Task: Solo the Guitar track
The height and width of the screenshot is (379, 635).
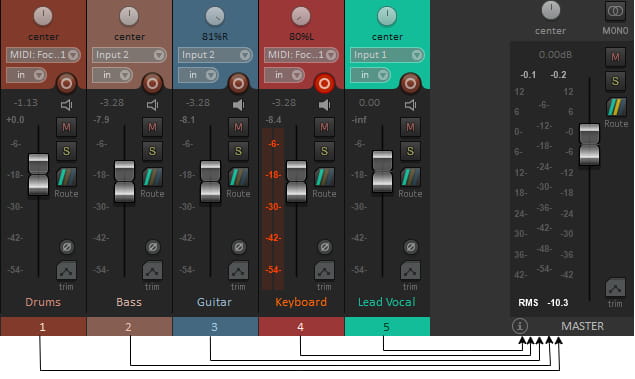Action: 239,151
